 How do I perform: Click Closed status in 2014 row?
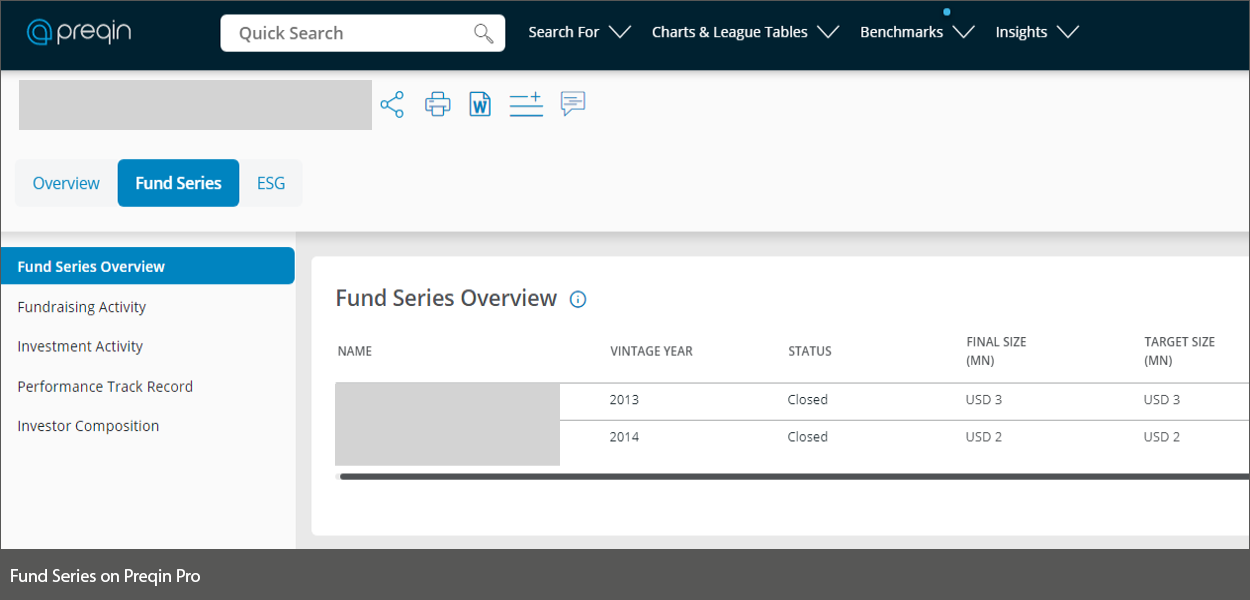tap(808, 437)
